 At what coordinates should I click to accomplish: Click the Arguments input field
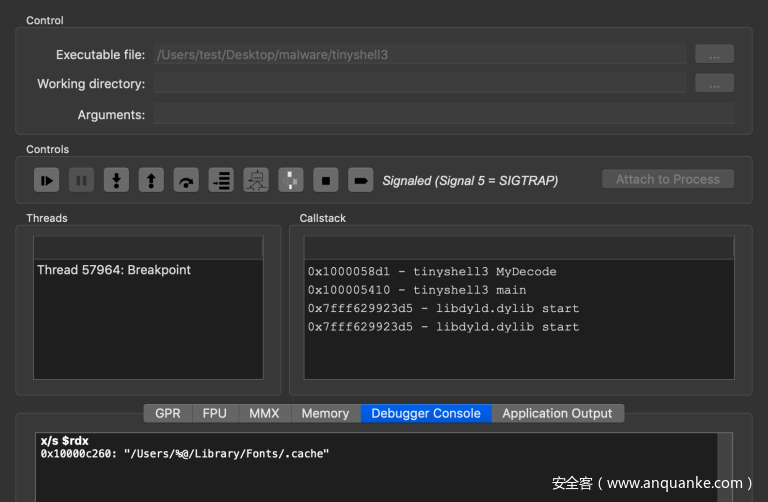pyautogui.click(x=443, y=114)
